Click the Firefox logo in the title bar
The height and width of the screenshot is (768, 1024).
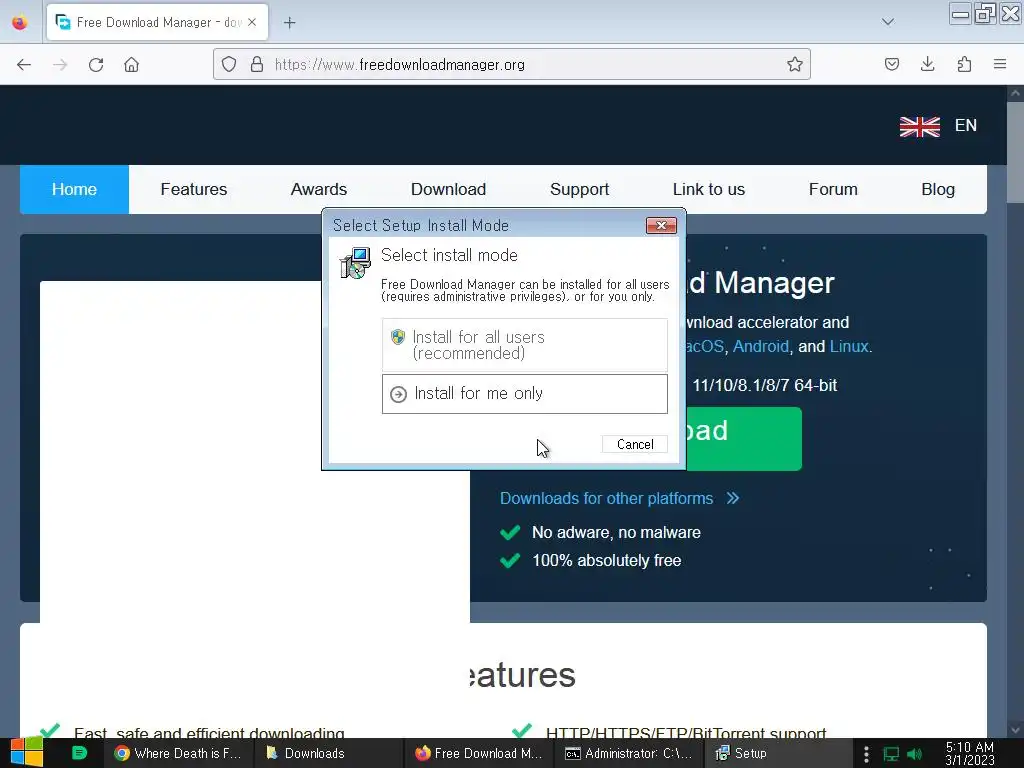pos(20,23)
